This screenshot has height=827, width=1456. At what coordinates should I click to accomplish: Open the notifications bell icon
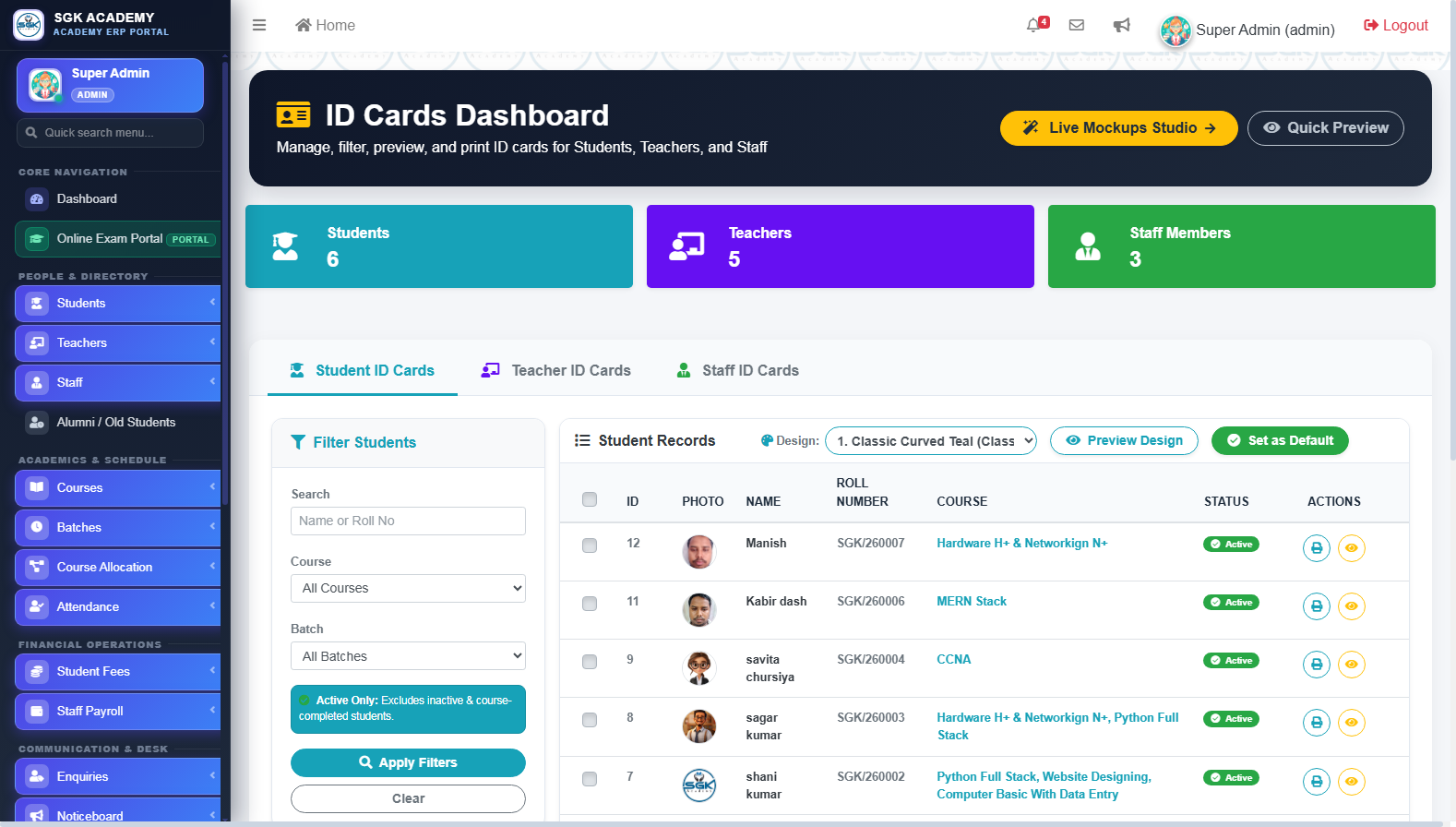[1034, 25]
